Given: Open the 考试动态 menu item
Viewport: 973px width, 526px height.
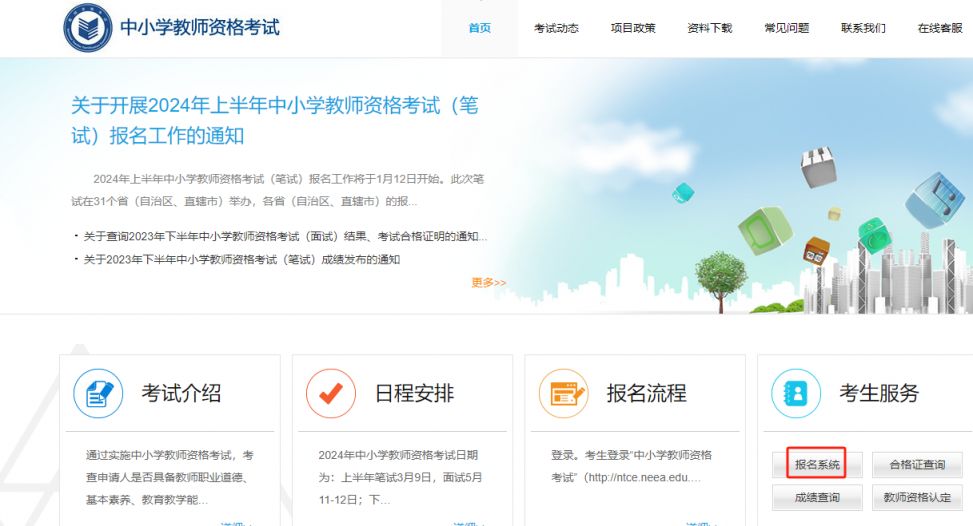Looking at the screenshot, I should 556,28.
